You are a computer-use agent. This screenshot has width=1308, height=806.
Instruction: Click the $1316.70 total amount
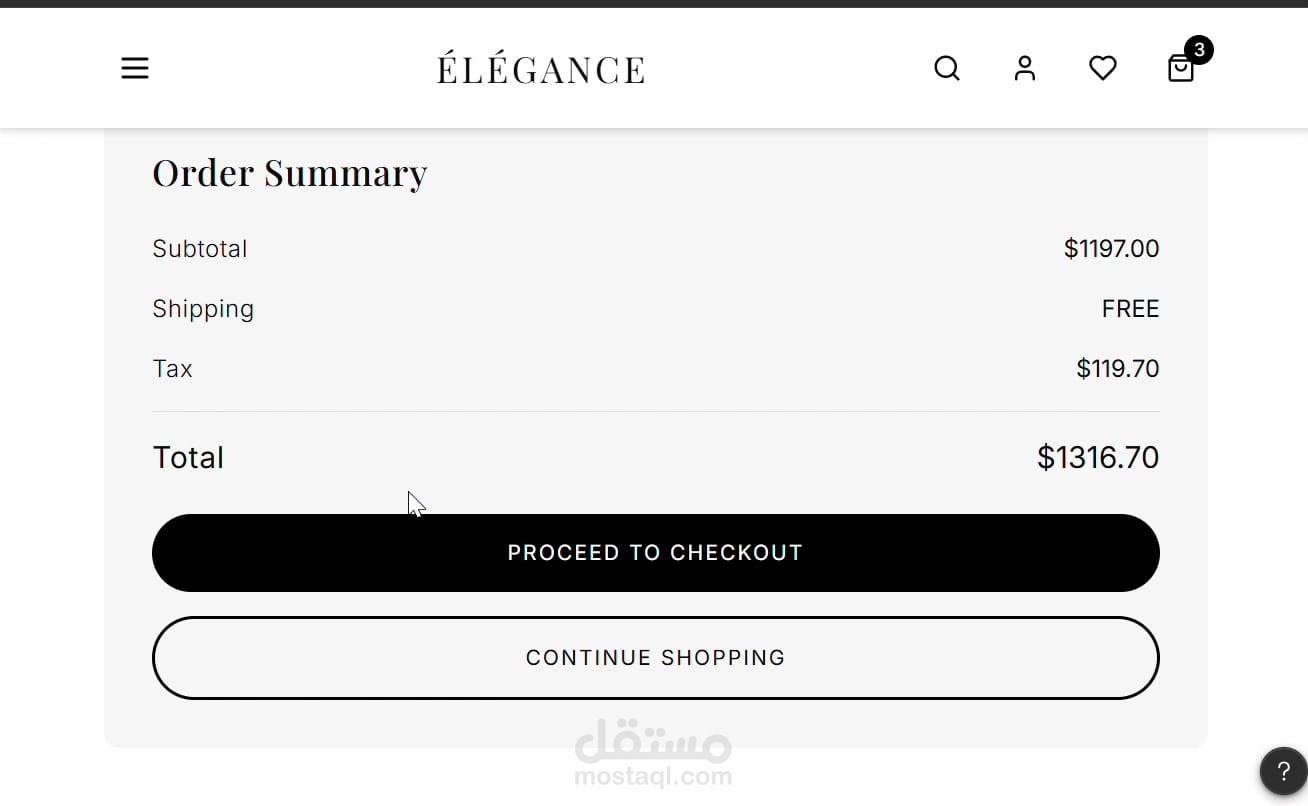click(1097, 458)
